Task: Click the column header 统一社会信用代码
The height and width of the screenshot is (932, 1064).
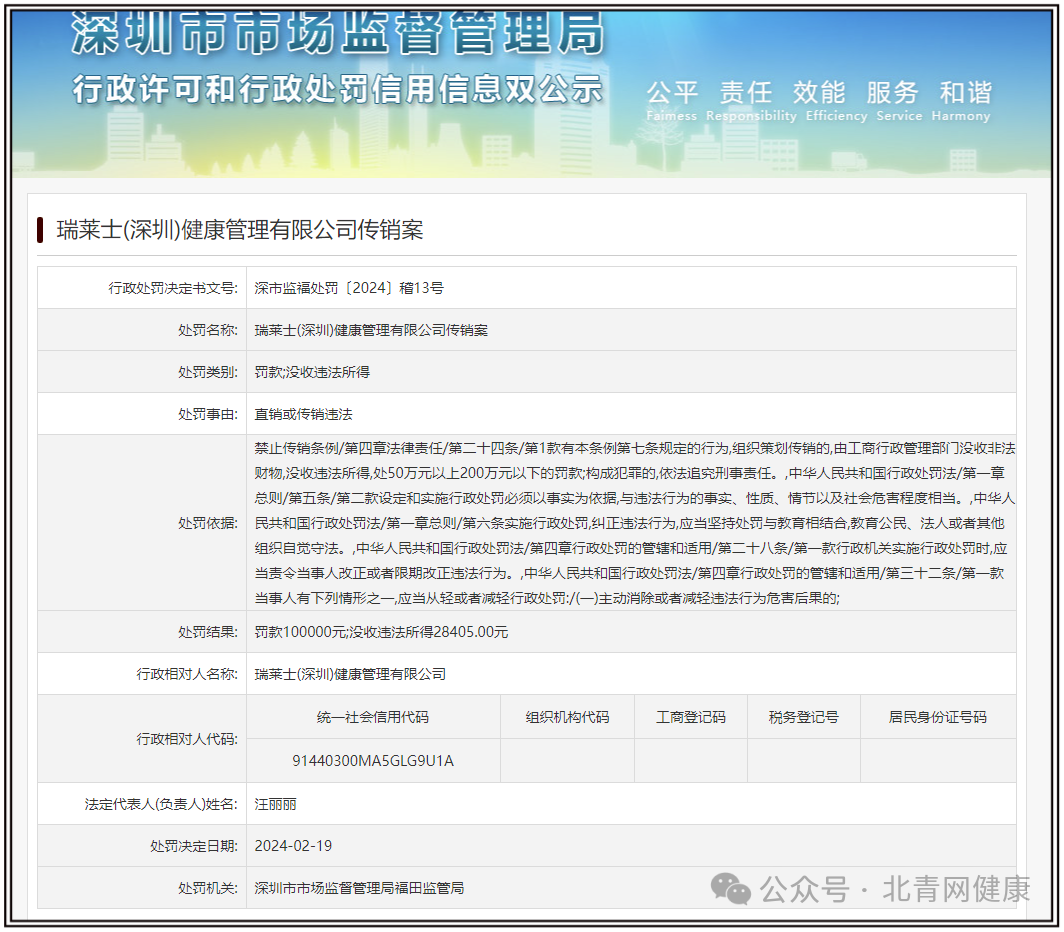Action: pos(373,717)
